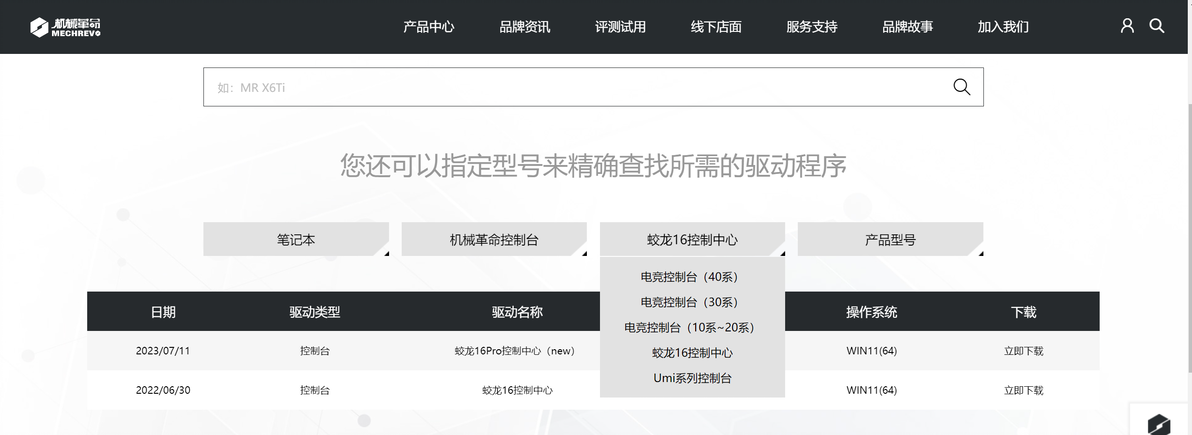
Task: Go to 评测试用 page
Action: (620, 27)
